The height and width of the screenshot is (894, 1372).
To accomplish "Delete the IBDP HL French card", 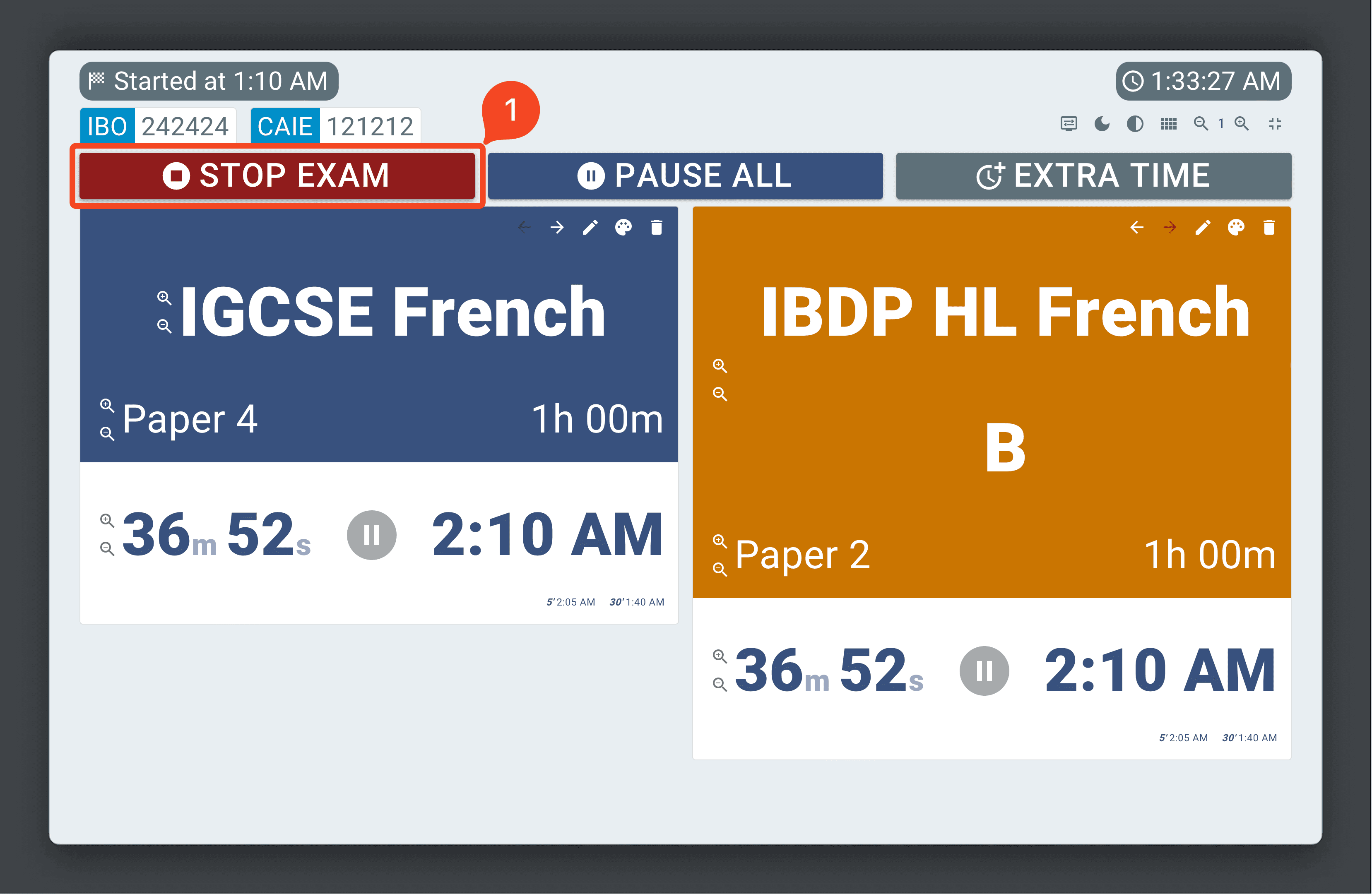I will (x=1269, y=227).
